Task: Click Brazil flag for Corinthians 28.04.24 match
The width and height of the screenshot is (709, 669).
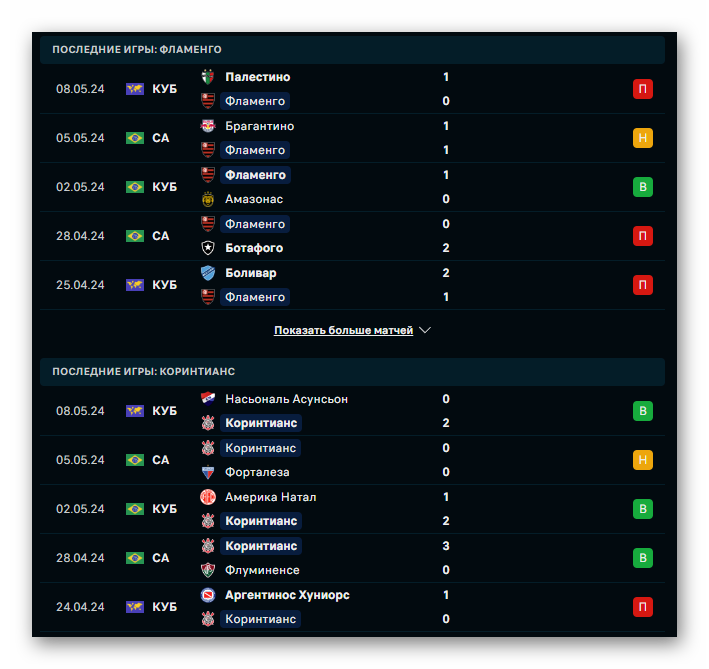Action: (x=135, y=558)
